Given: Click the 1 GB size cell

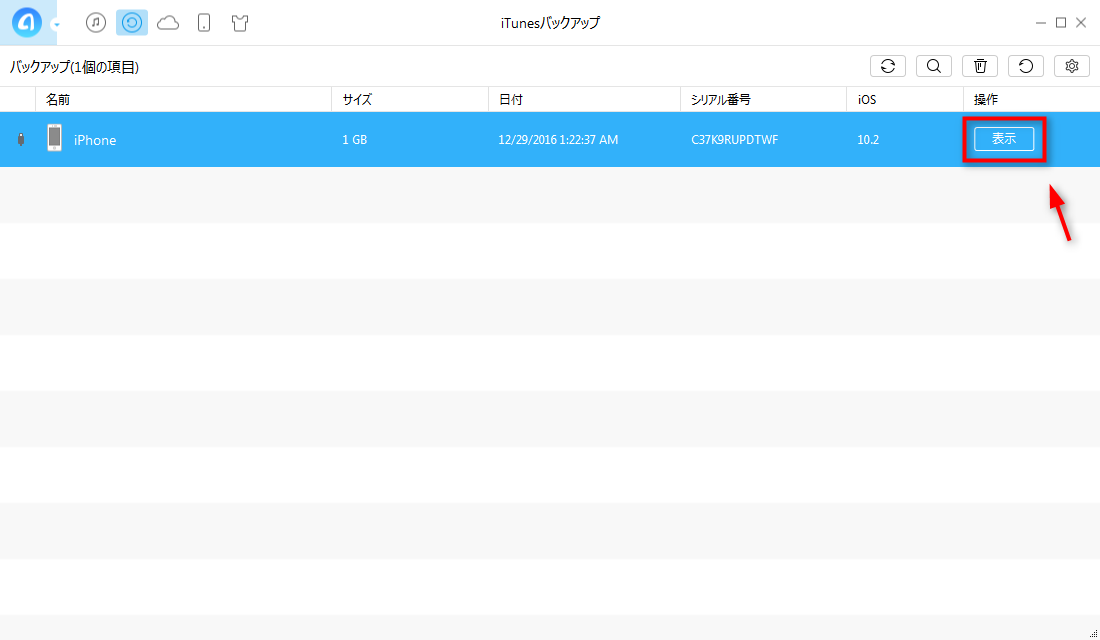Looking at the screenshot, I should 354,140.
